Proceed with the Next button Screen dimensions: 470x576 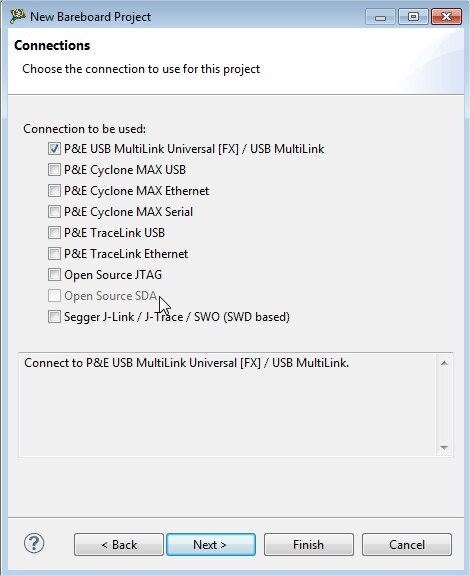click(211, 544)
